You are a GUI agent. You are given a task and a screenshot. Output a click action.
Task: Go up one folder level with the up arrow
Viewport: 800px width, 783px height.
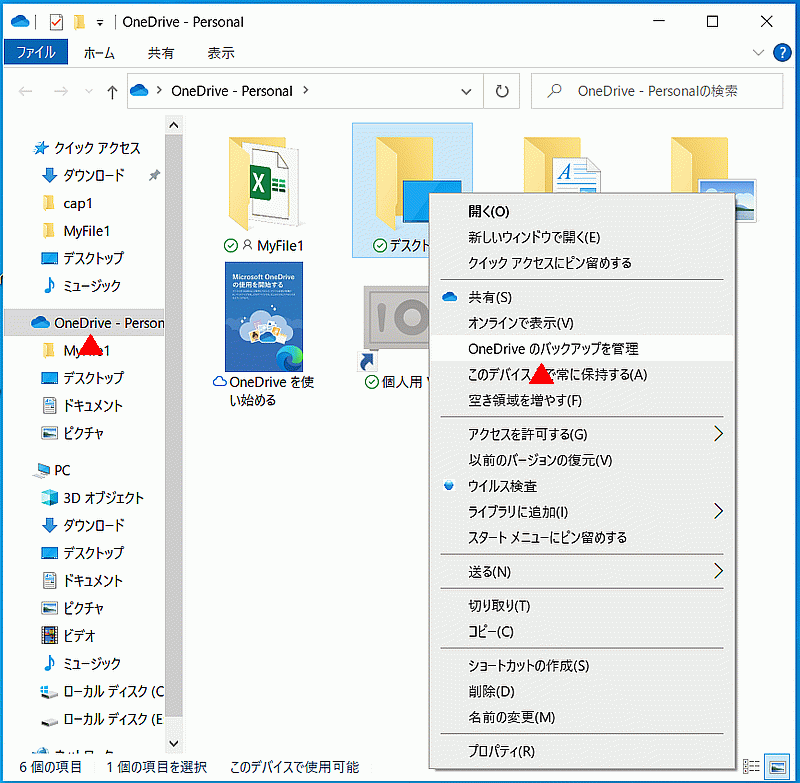coord(112,92)
